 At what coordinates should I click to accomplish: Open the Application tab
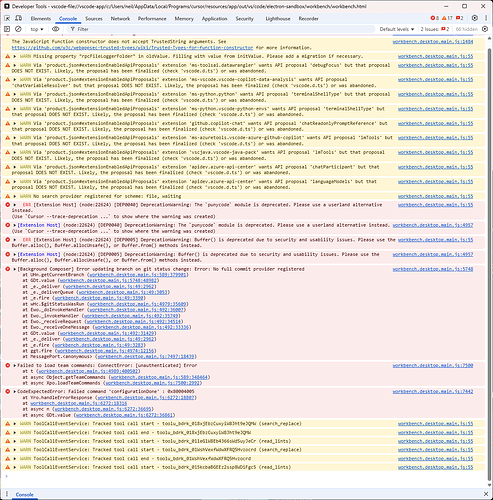point(214,19)
